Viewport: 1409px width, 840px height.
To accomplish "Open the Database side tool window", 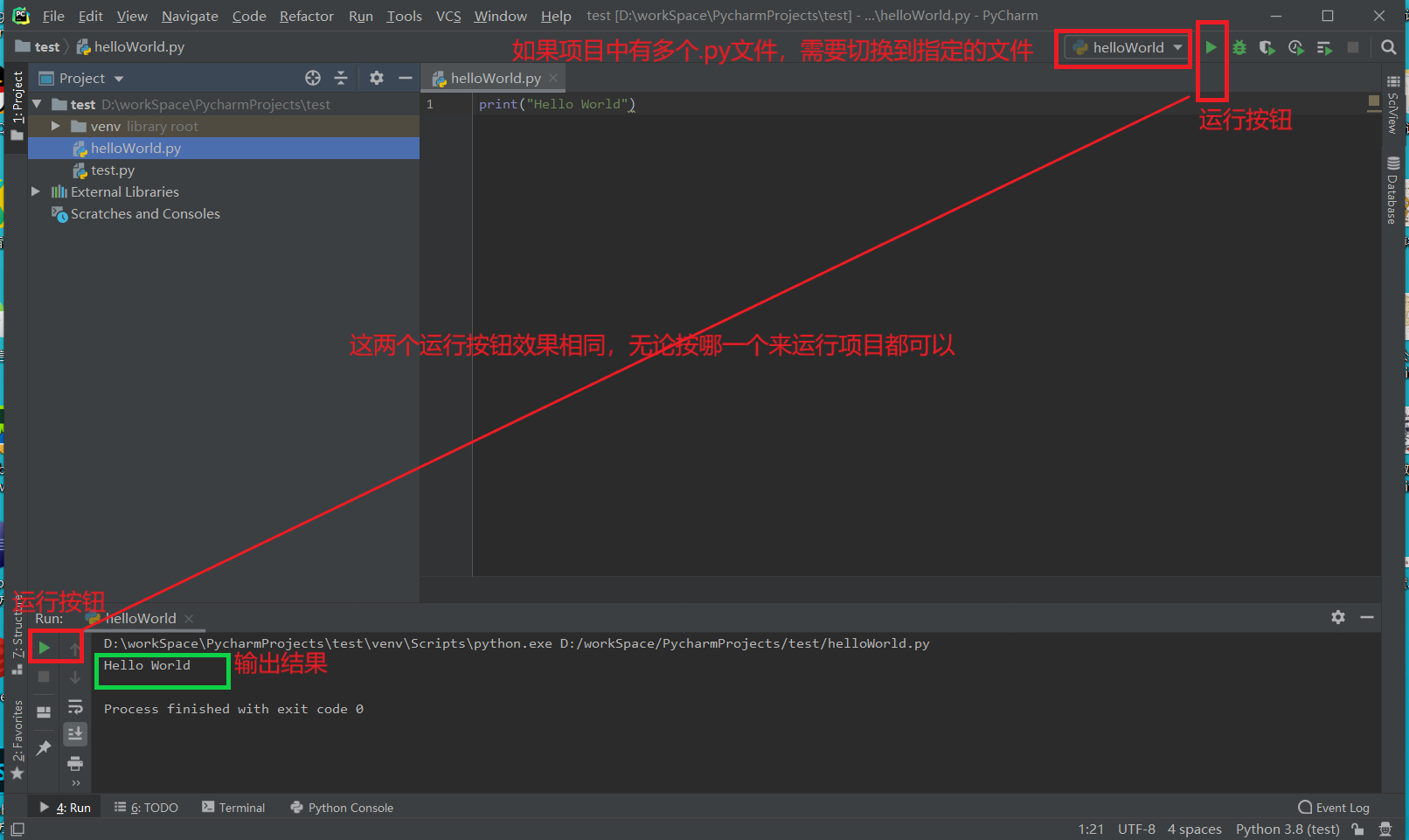I will 1393,190.
